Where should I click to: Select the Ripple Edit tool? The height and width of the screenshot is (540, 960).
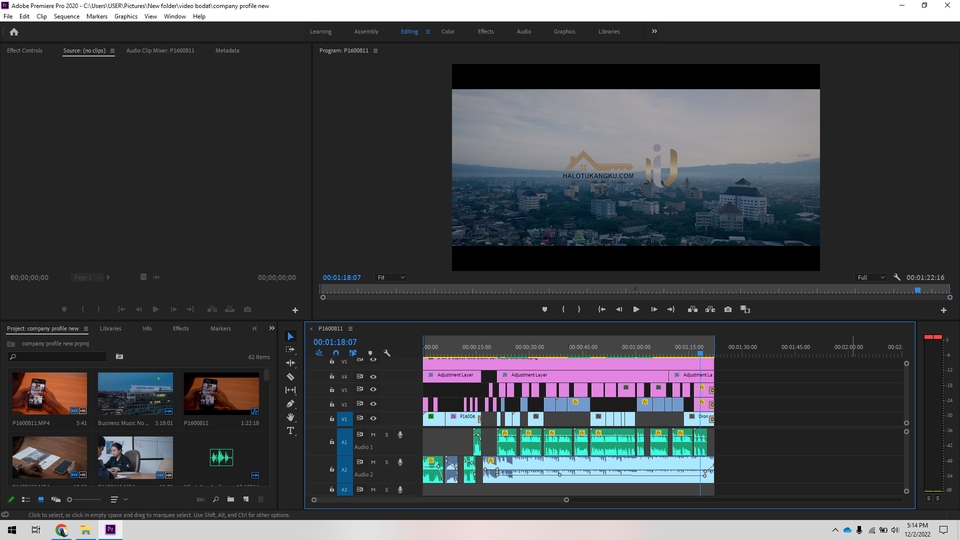[290, 363]
